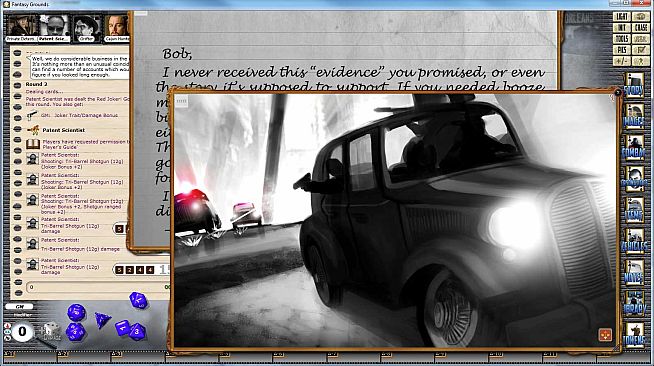This screenshot has height=366, width=654.
Task: Open the Story sidebar panel
Action: tap(634, 86)
